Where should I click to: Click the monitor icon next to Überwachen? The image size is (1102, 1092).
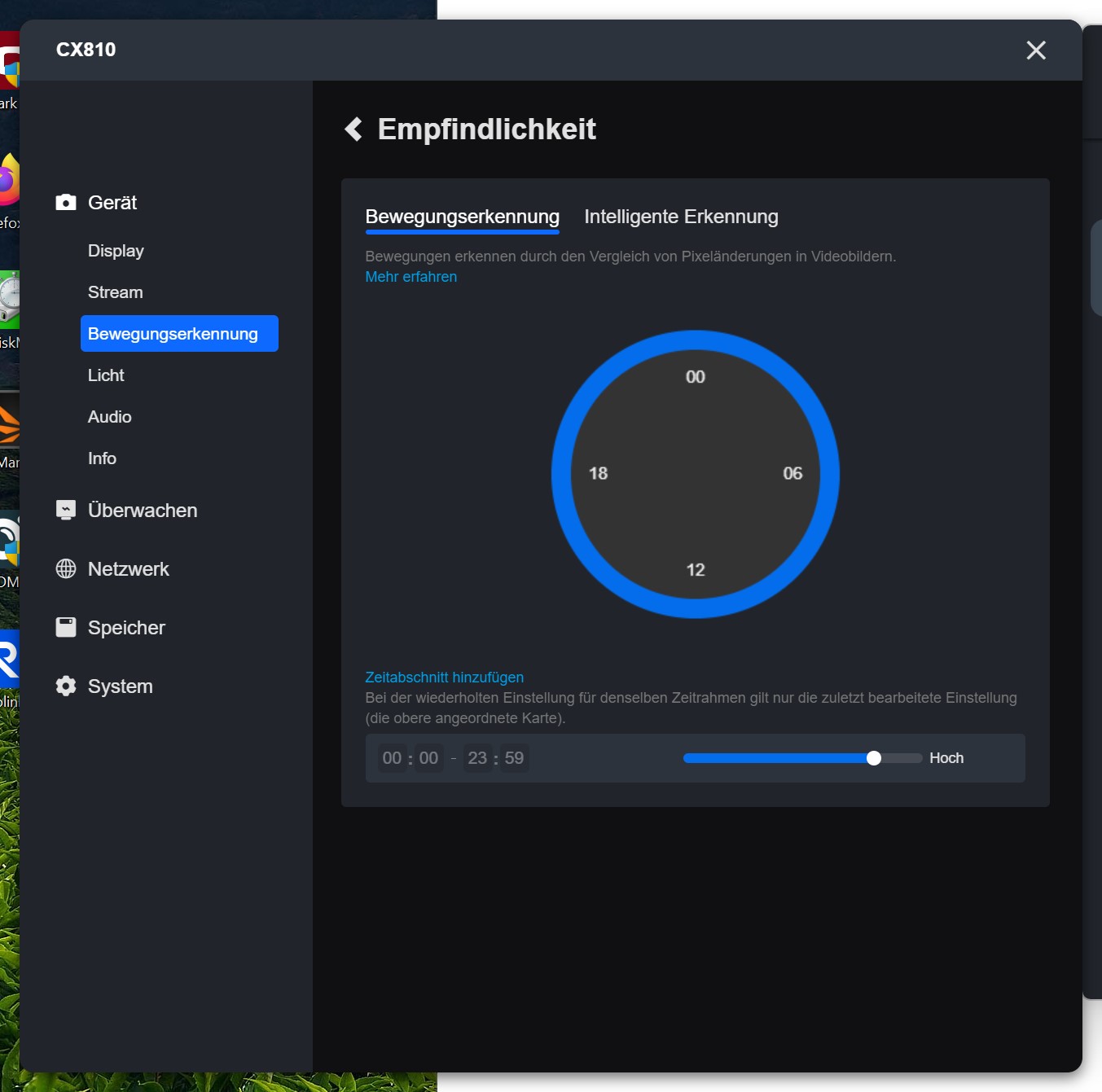pyautogui.click(x=66, y=510)
